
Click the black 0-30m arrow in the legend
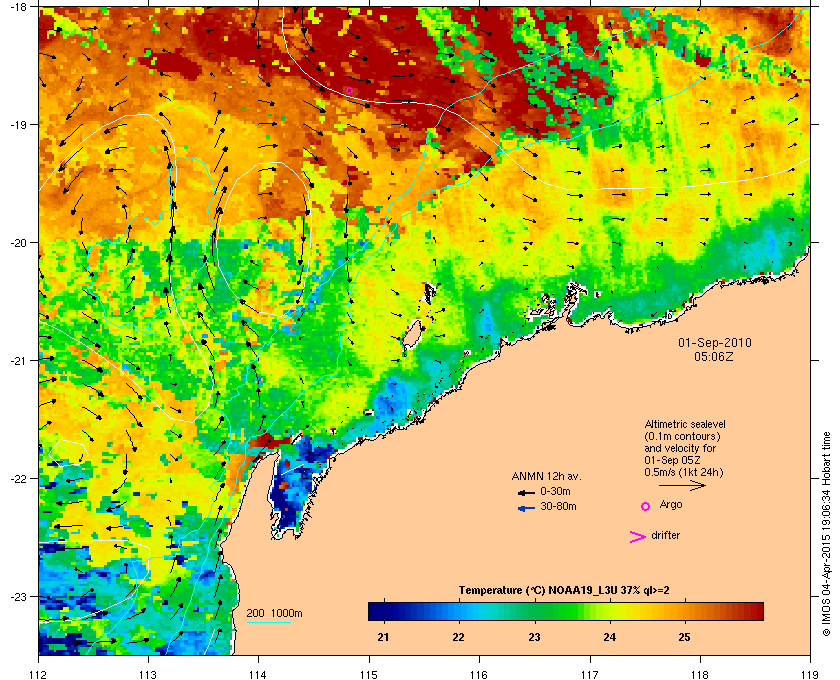(527, 492)
